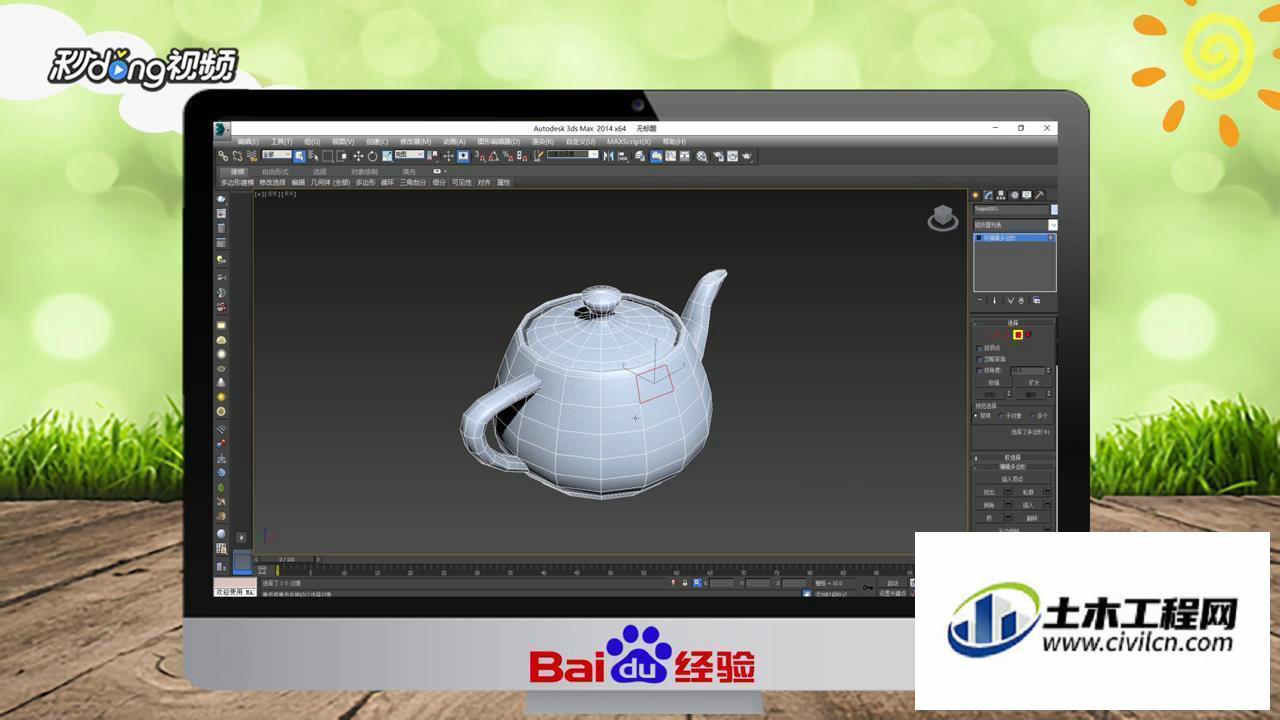Click the 几何体 (全部) ribbon panel button
The image size is (1280, 720).
[x=330, y=183]
